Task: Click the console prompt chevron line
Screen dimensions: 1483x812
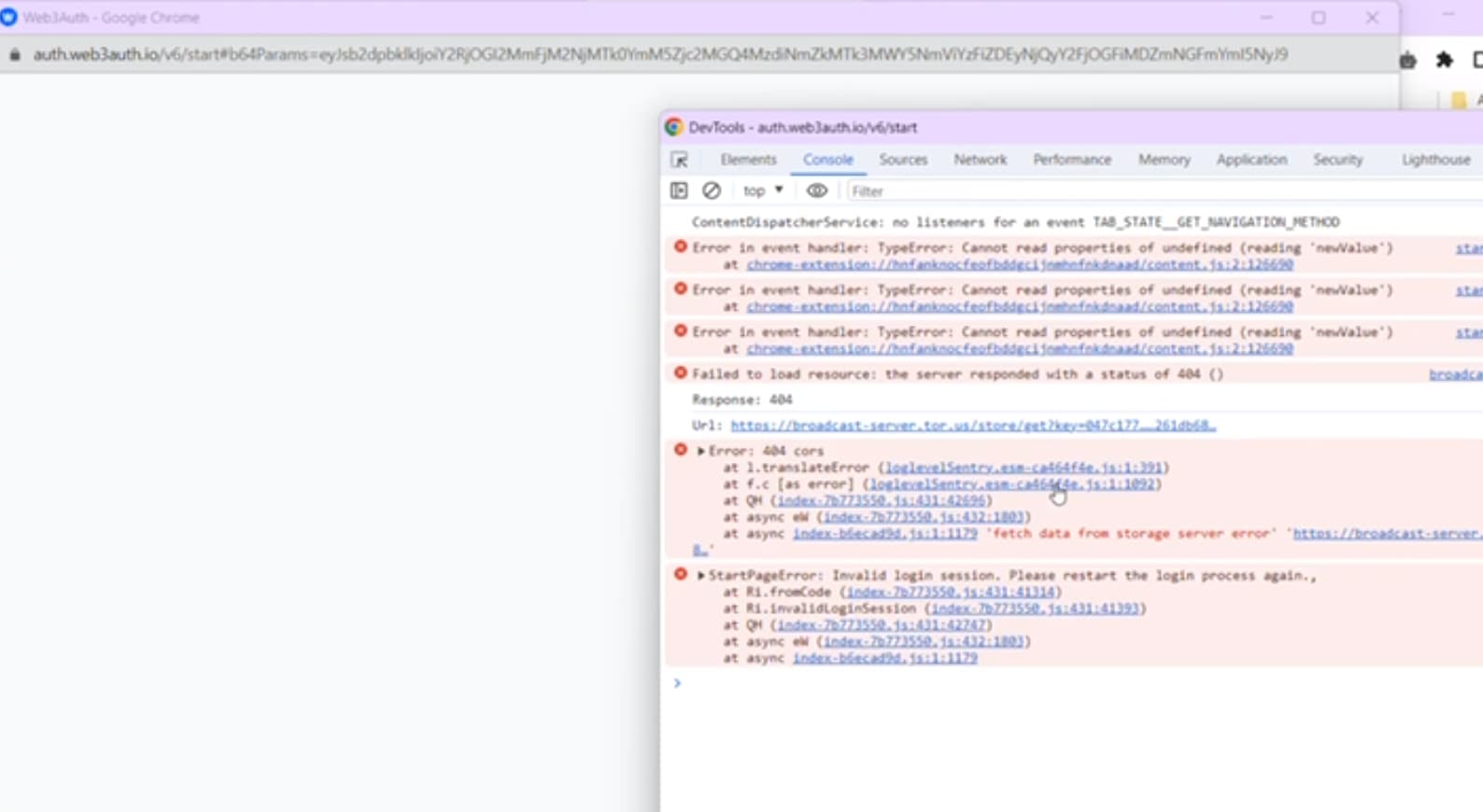Action: (x=678, y=683)
